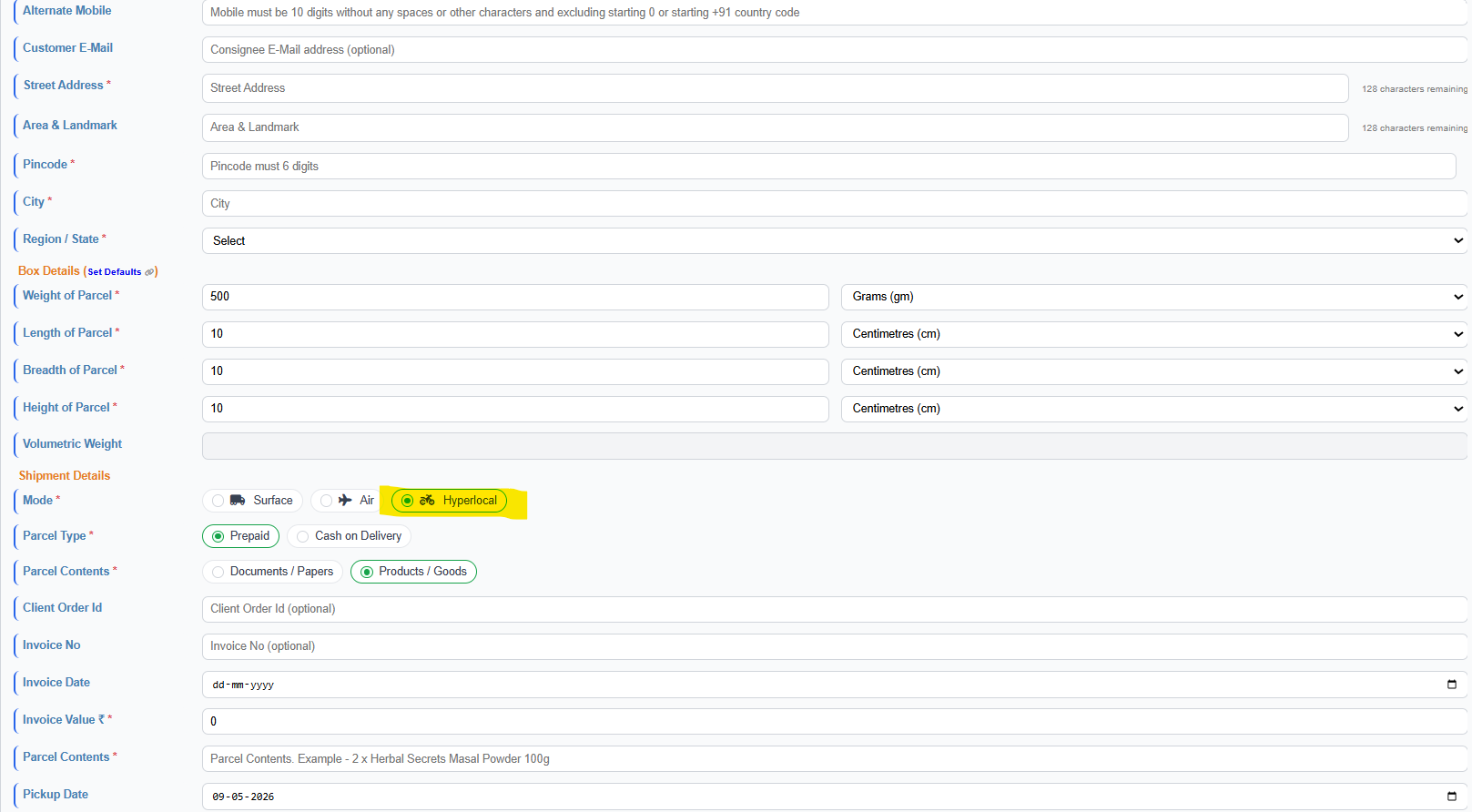Select the Hyperlocal mode radio button
This screenshot has width=1472, height=812.
click(407, 501)
